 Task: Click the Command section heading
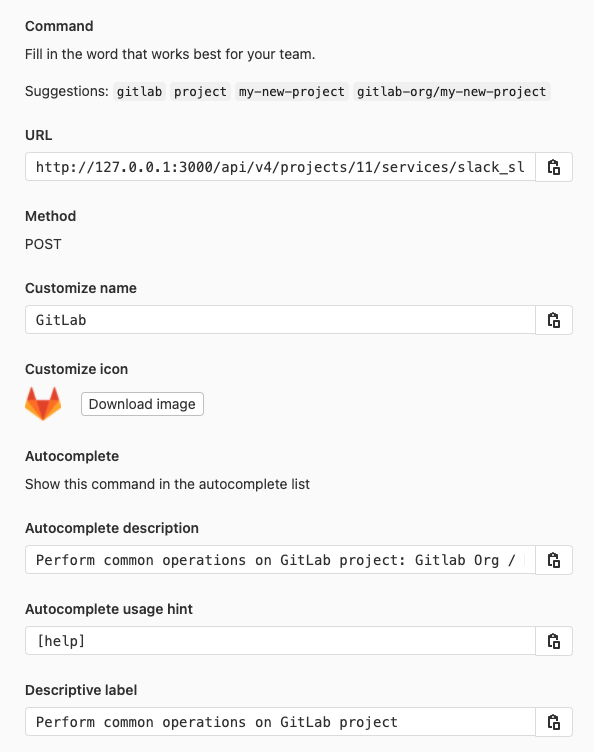59,26
